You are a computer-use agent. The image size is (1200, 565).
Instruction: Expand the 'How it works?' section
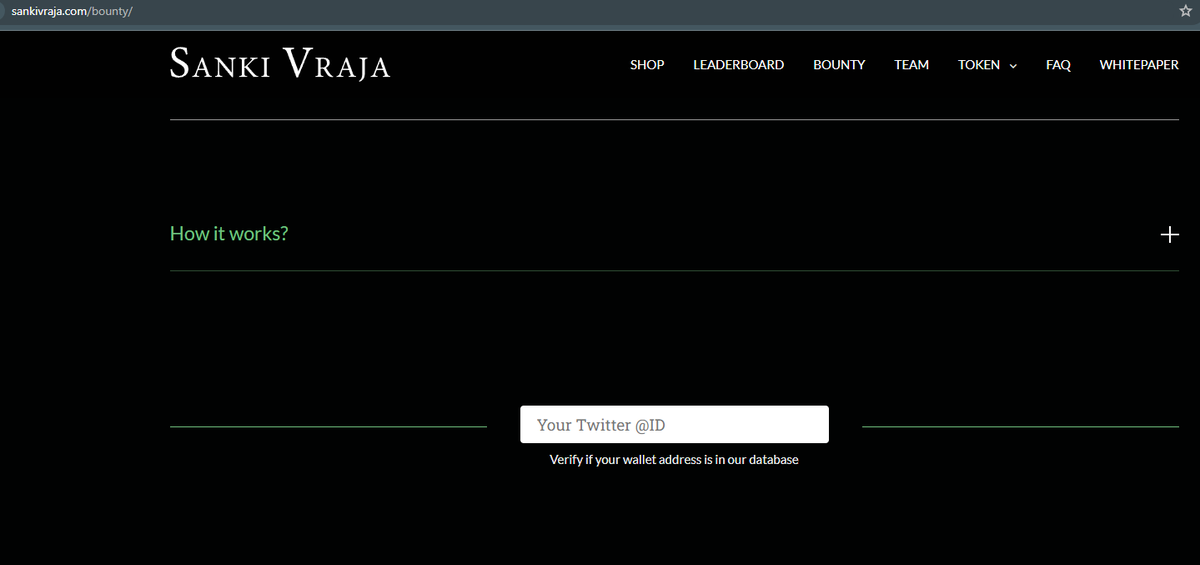[674, 234]
